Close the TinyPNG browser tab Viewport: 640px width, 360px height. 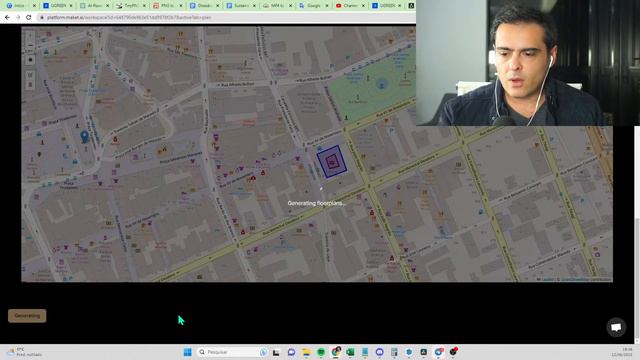144,6
